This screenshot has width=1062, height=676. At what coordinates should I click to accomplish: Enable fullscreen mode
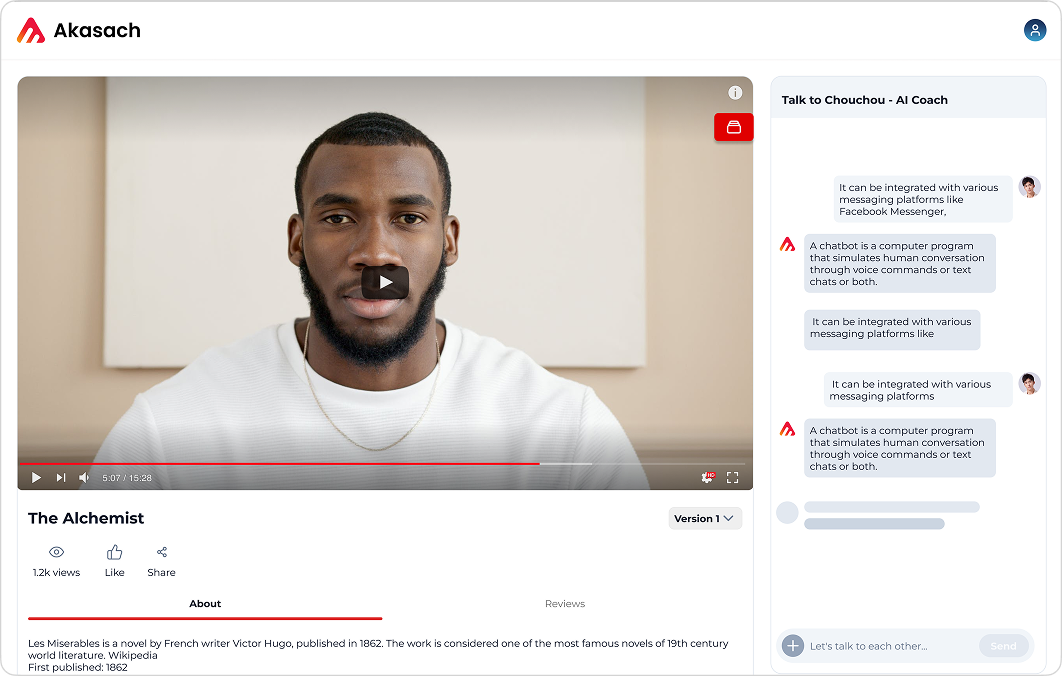[x=732, y=477]
